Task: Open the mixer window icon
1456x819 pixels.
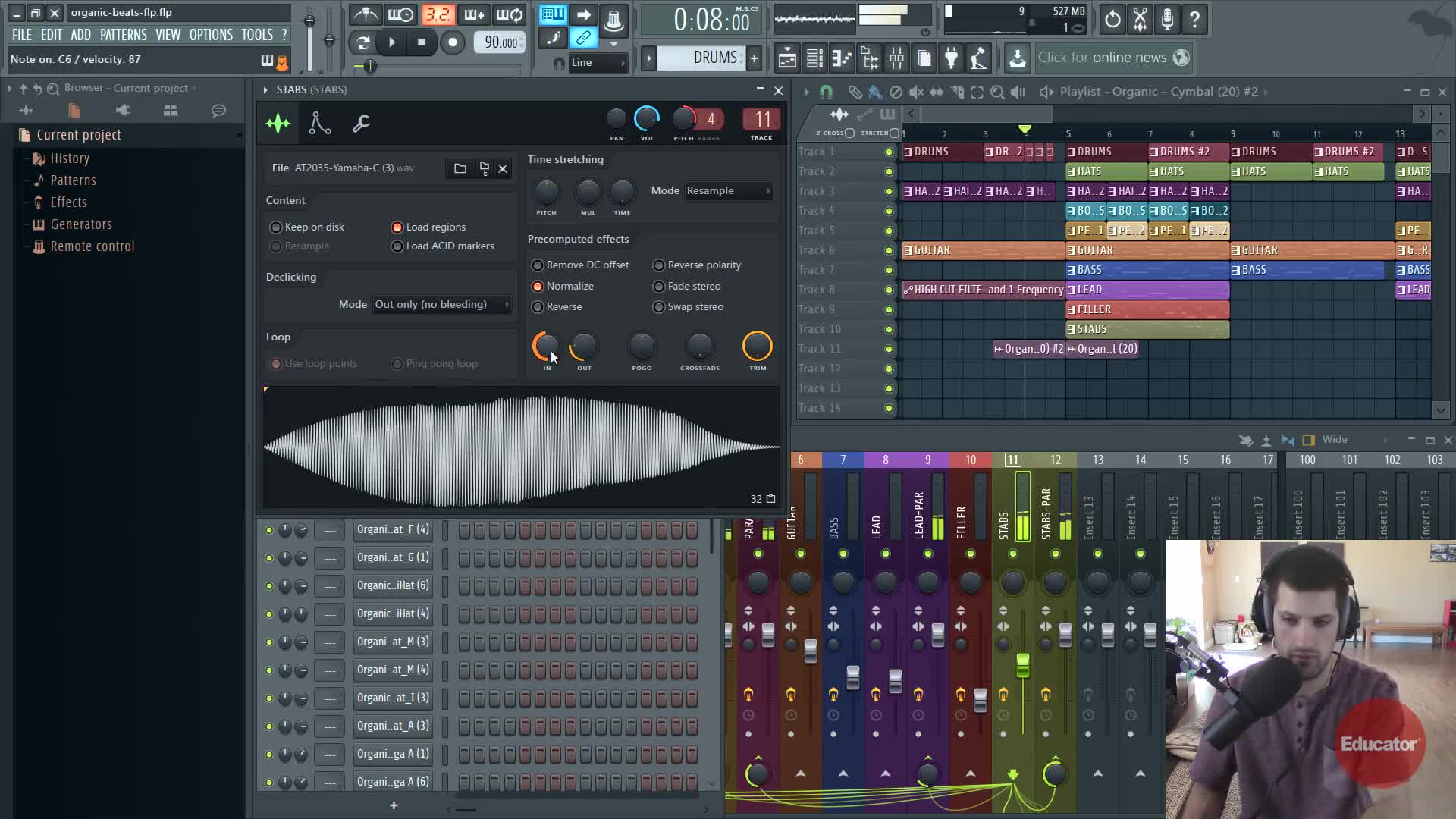Action: click(x=896, y=58)
